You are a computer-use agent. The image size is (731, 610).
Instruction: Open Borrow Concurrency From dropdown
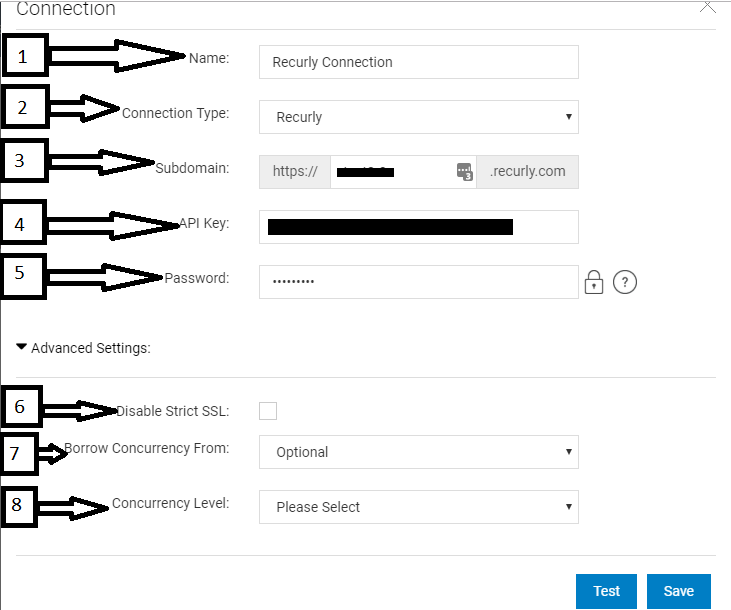coord(419,452)
